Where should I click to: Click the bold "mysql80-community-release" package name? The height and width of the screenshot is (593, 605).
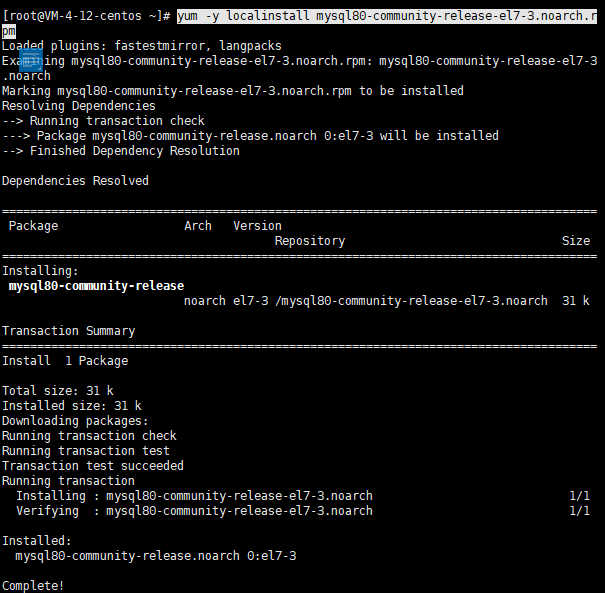96,286
